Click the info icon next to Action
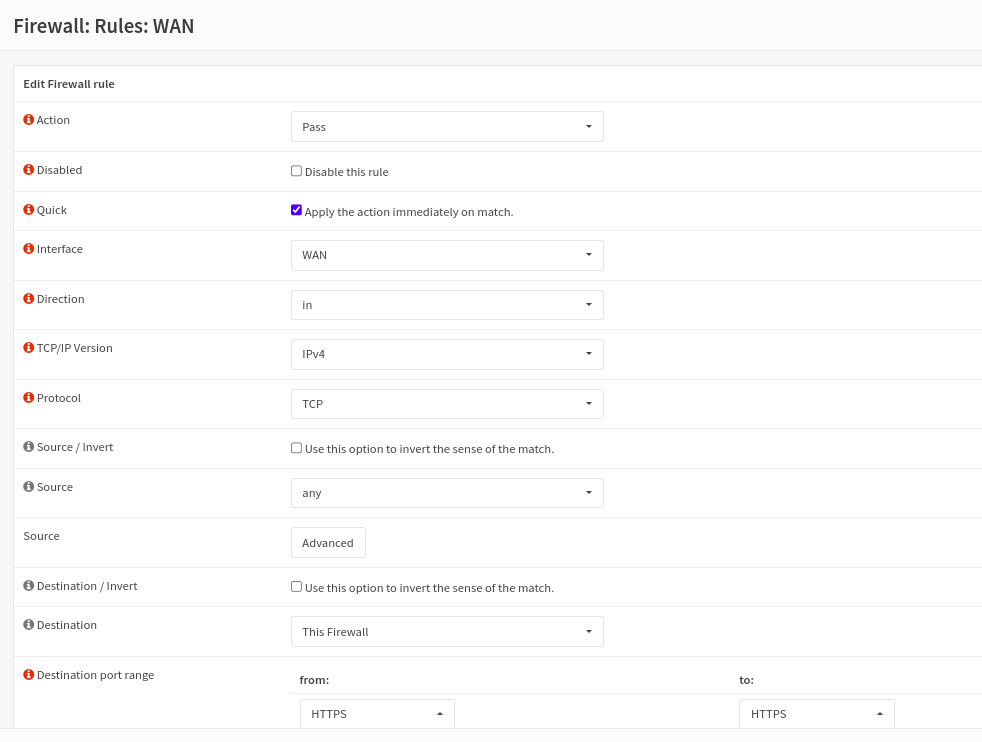982x742 pixels. (28, 119)
